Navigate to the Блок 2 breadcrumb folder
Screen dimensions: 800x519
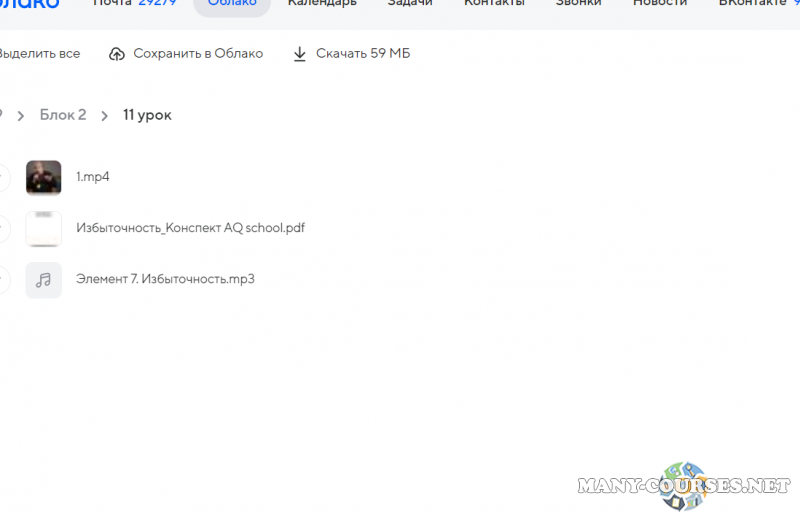[63, 115]
